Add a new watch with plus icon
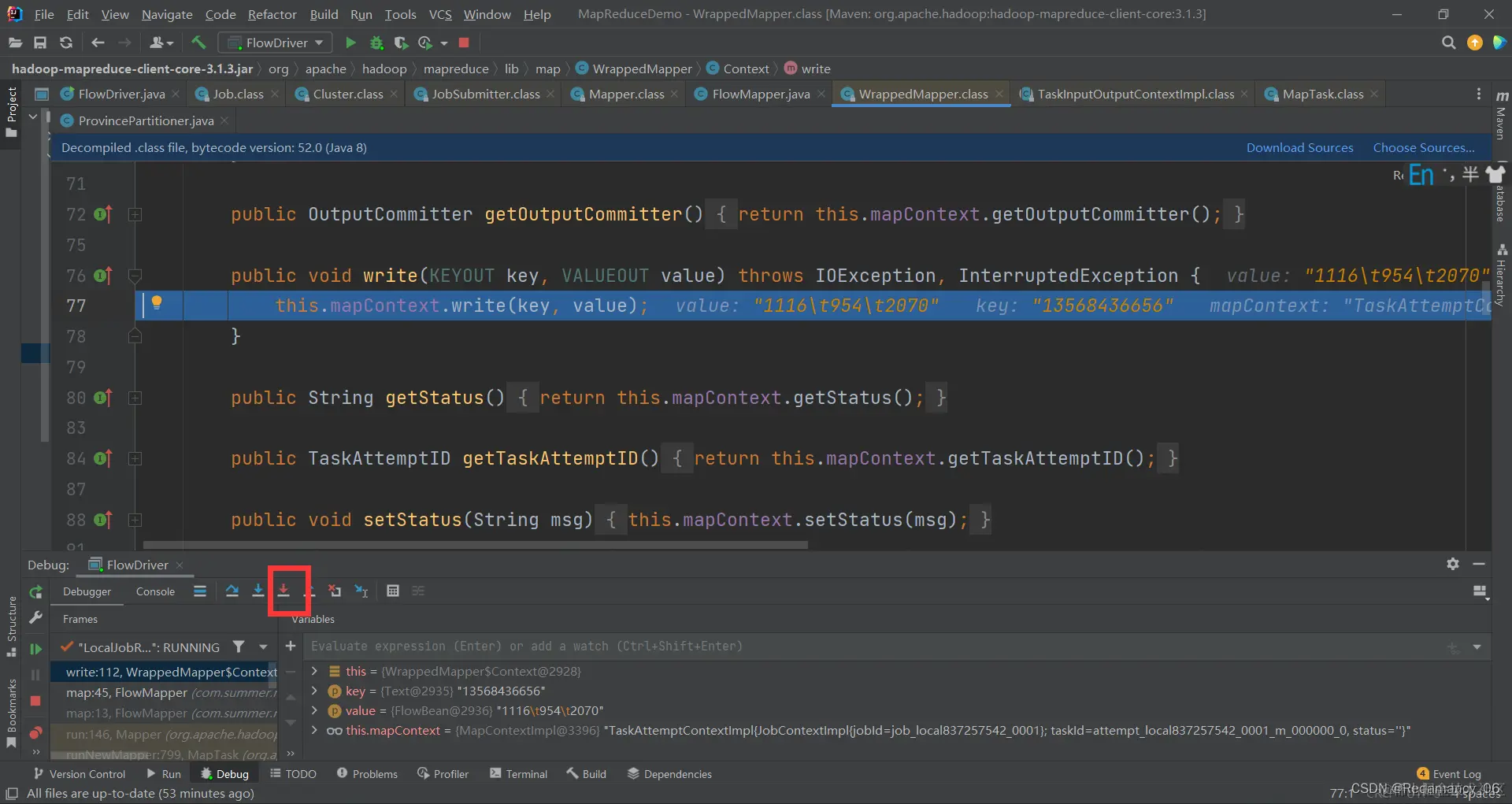1512x804 pixels. (x=291, y=646)
